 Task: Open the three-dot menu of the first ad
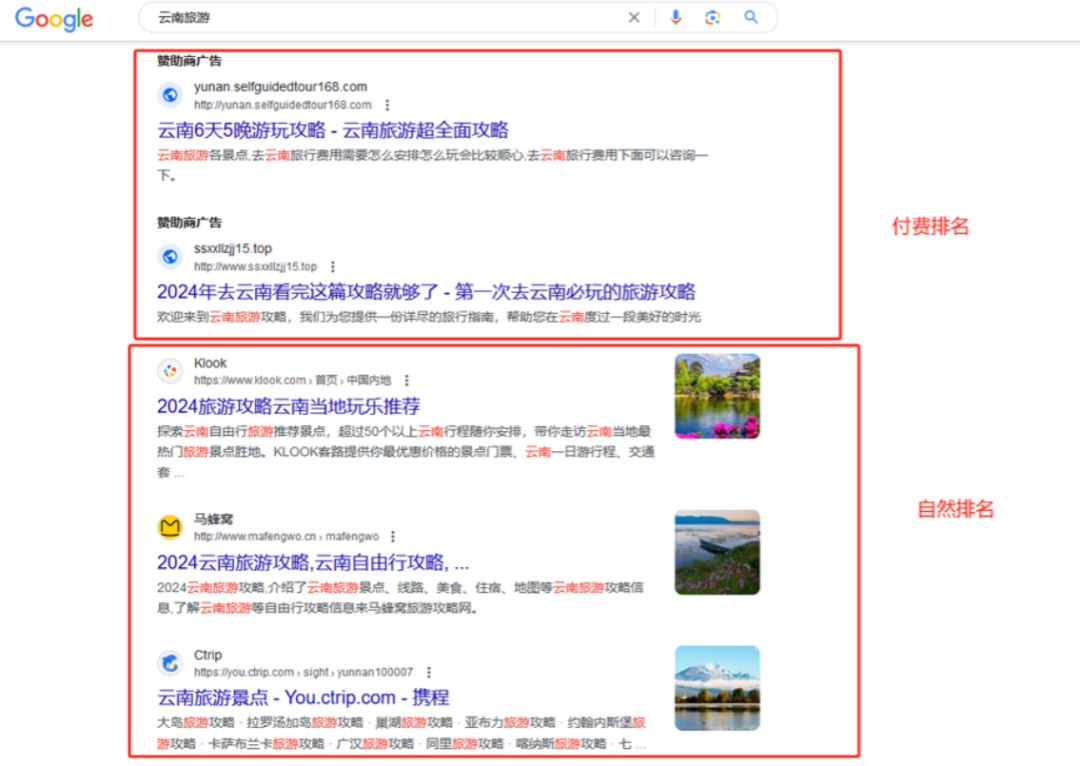[x=388, y=104]
